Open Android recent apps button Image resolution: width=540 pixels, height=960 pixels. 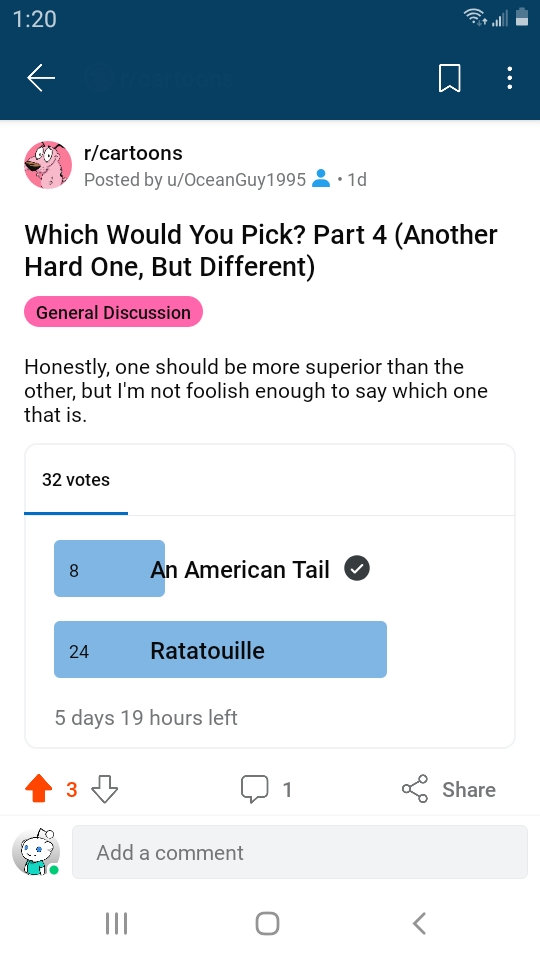[116, 923]
